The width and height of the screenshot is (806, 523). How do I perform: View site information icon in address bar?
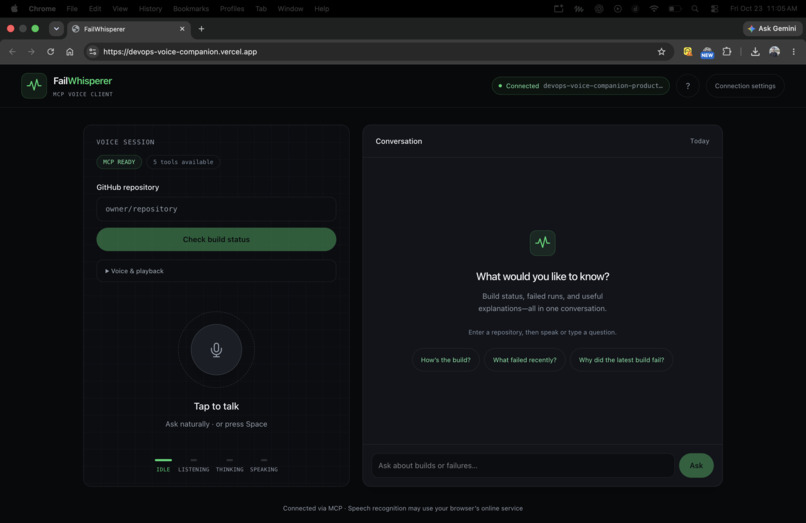pos(93,51)
